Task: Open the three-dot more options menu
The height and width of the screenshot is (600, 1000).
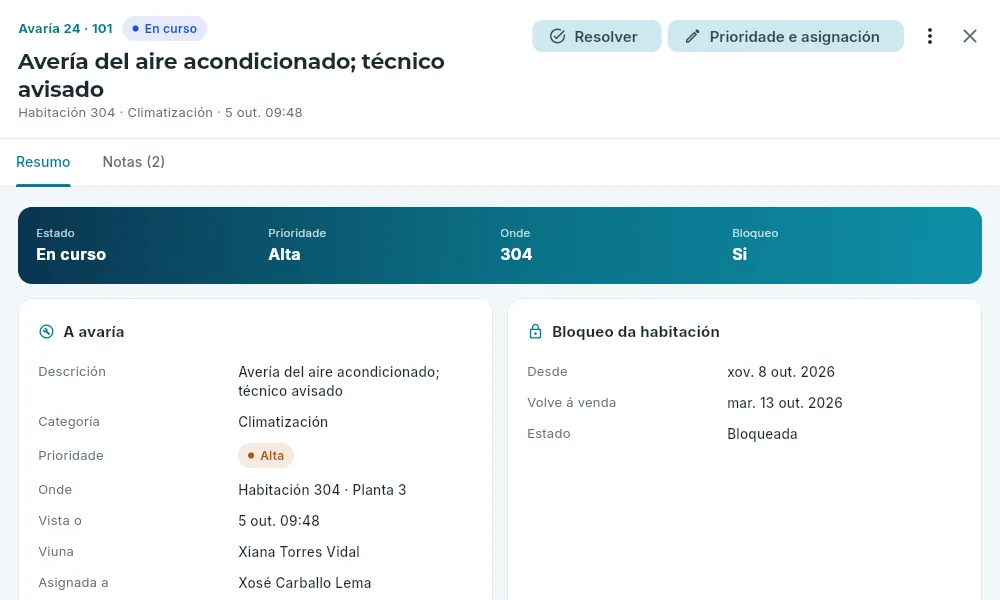Action: pos(929,36)
